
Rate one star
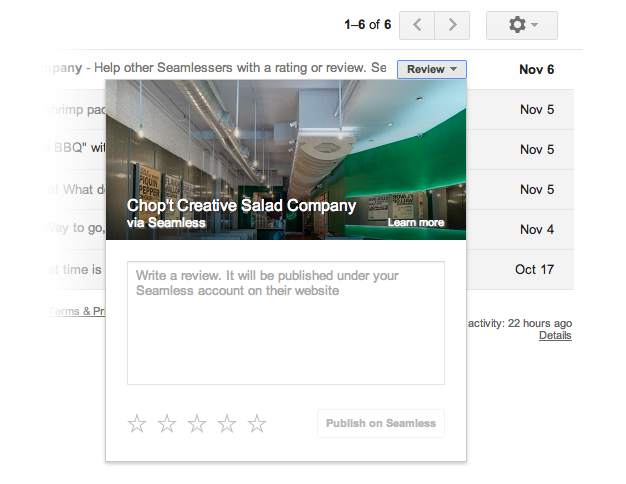pyautogui.click(x=137, y=424)
